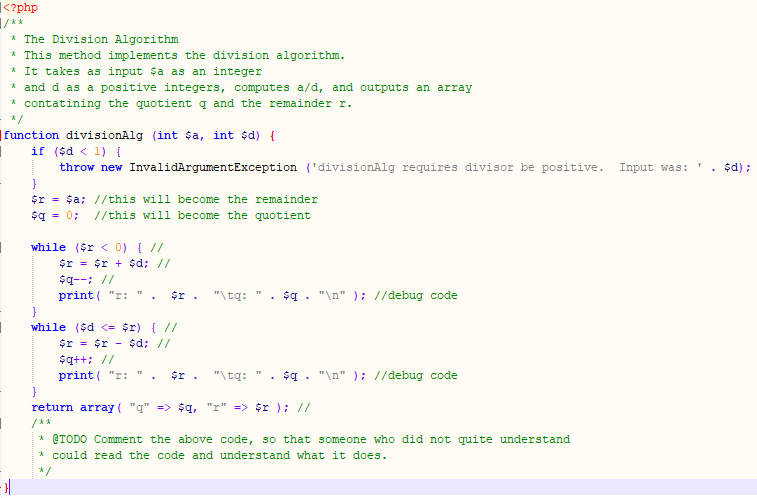Click the "InvalidArgumentException" class name
The width and height of the screenshot is (757, 498).
tap(213, 167)
